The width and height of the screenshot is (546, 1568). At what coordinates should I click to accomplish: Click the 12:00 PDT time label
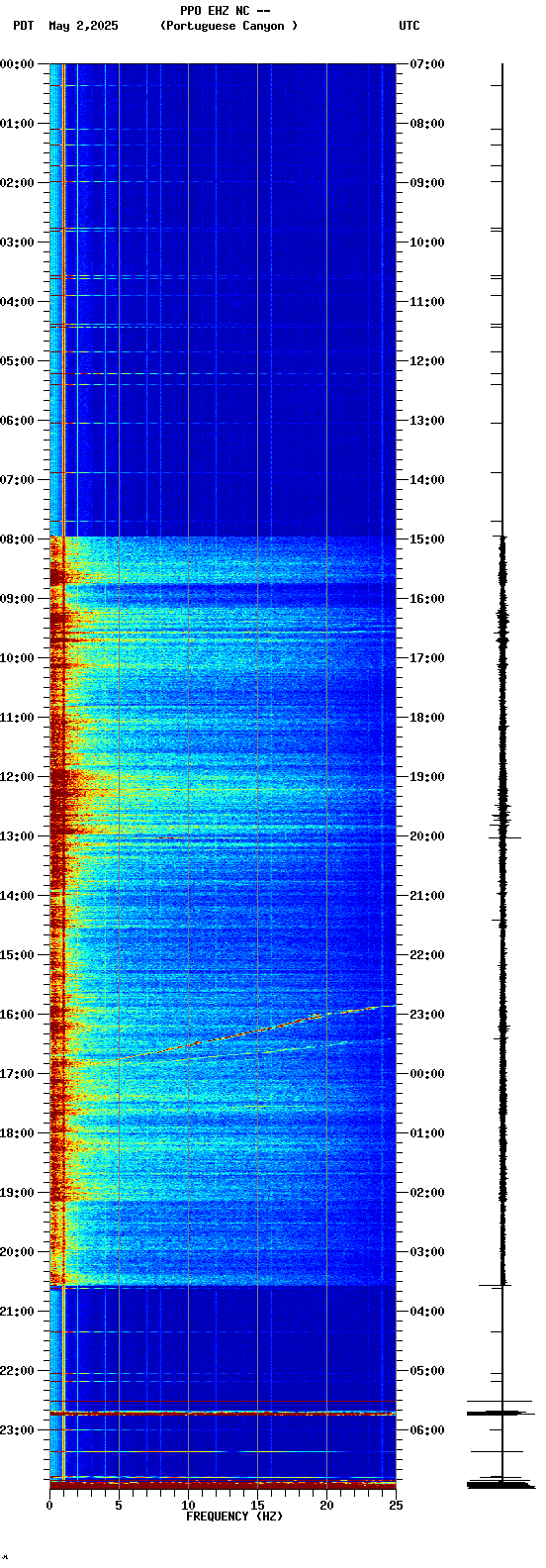click(17, 777)
